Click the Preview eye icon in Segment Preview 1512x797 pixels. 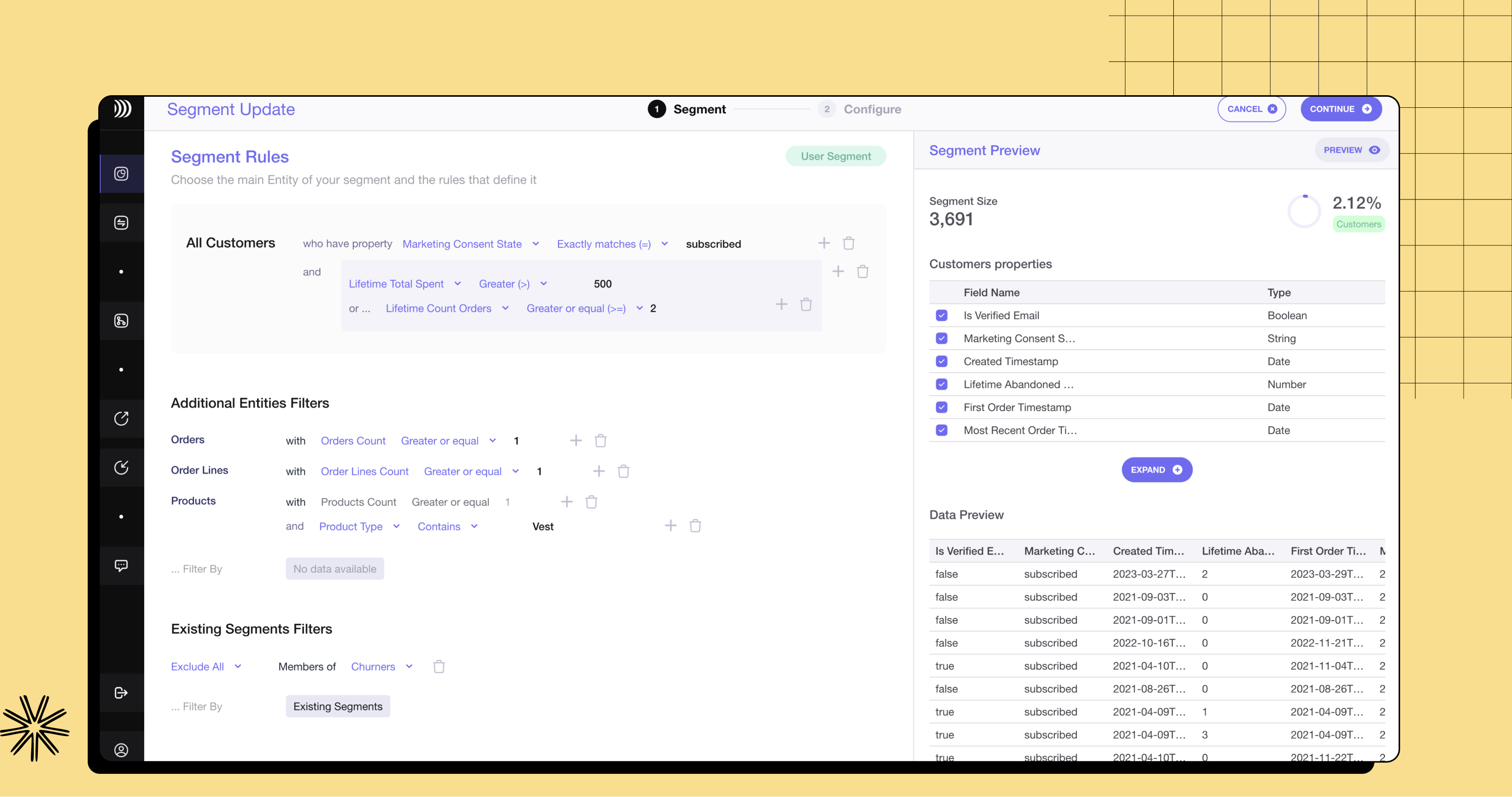[1375, 151]
